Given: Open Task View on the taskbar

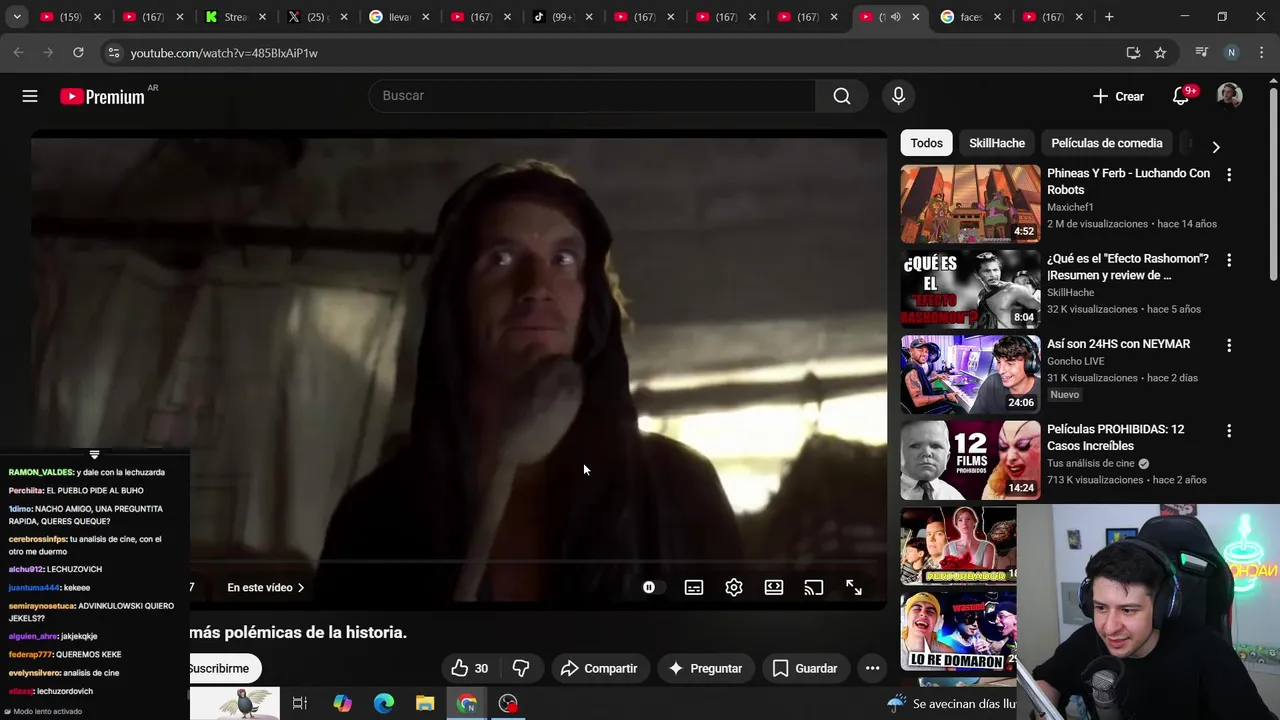Looking at the screenshot, I should [300, 703].
